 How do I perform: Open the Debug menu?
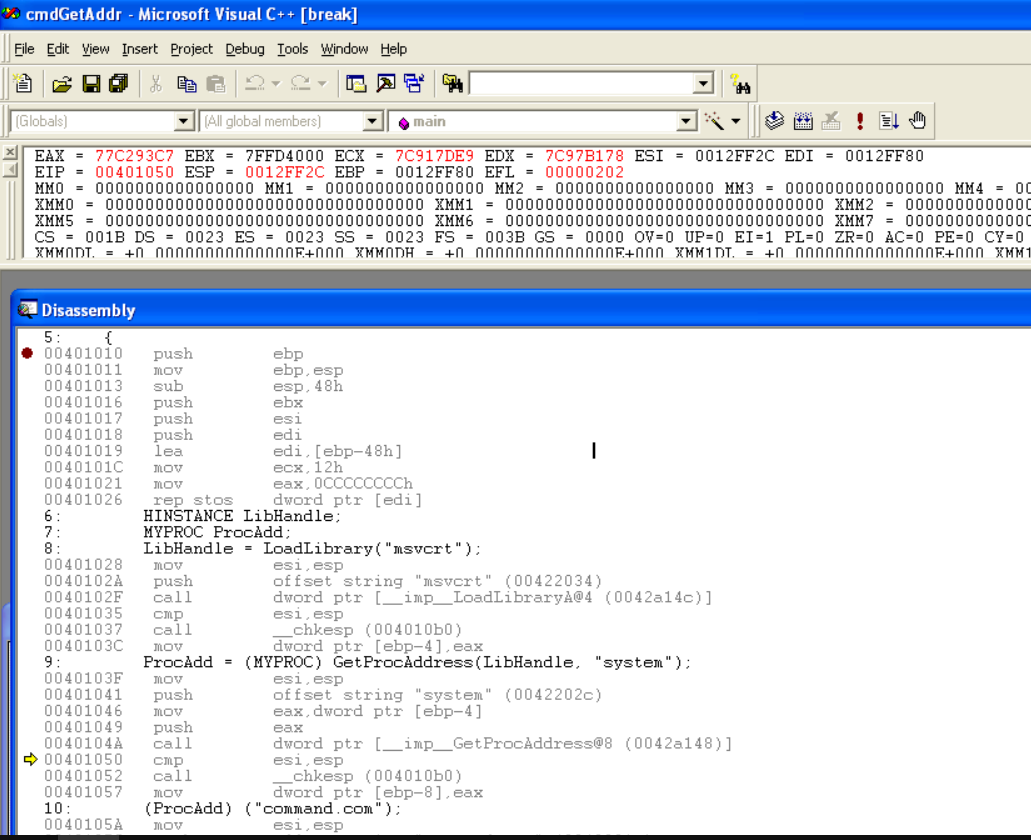tap(245, 48)
